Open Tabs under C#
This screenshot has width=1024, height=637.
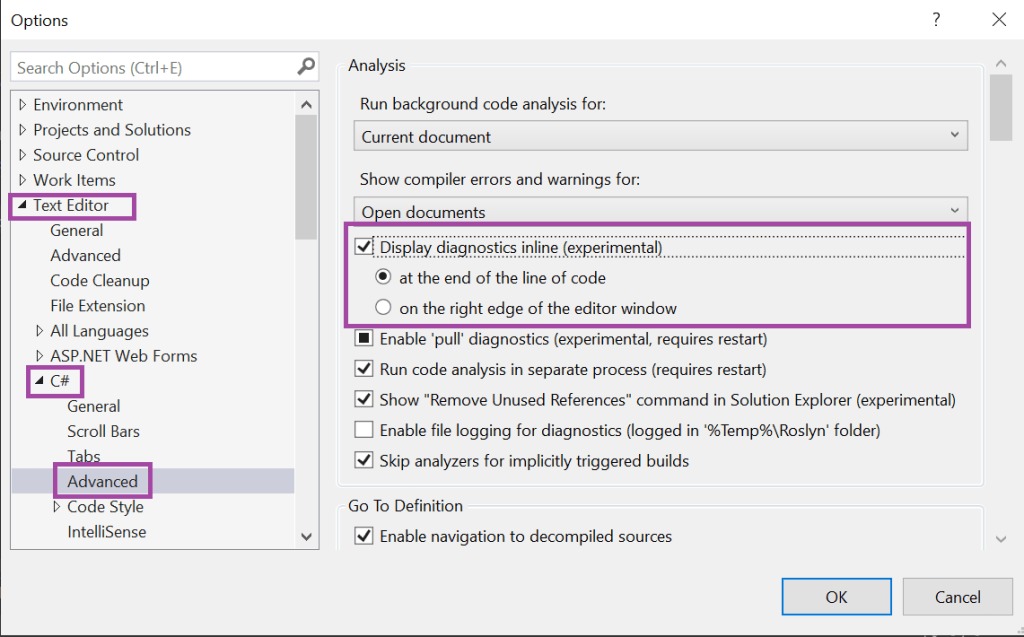(84, 456)
